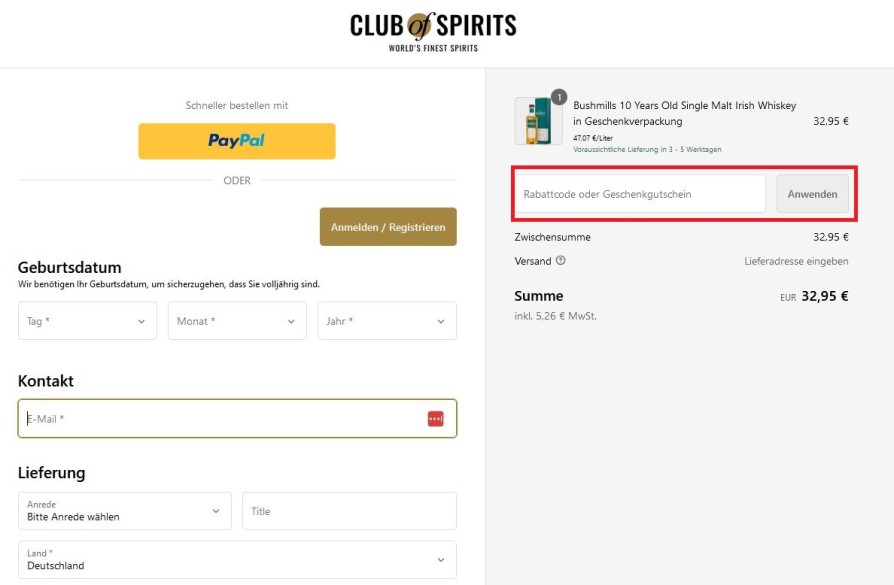Click the Summe total price amount
The height and width of the screenshot is (585, 894).
click(x=824, y=296)
